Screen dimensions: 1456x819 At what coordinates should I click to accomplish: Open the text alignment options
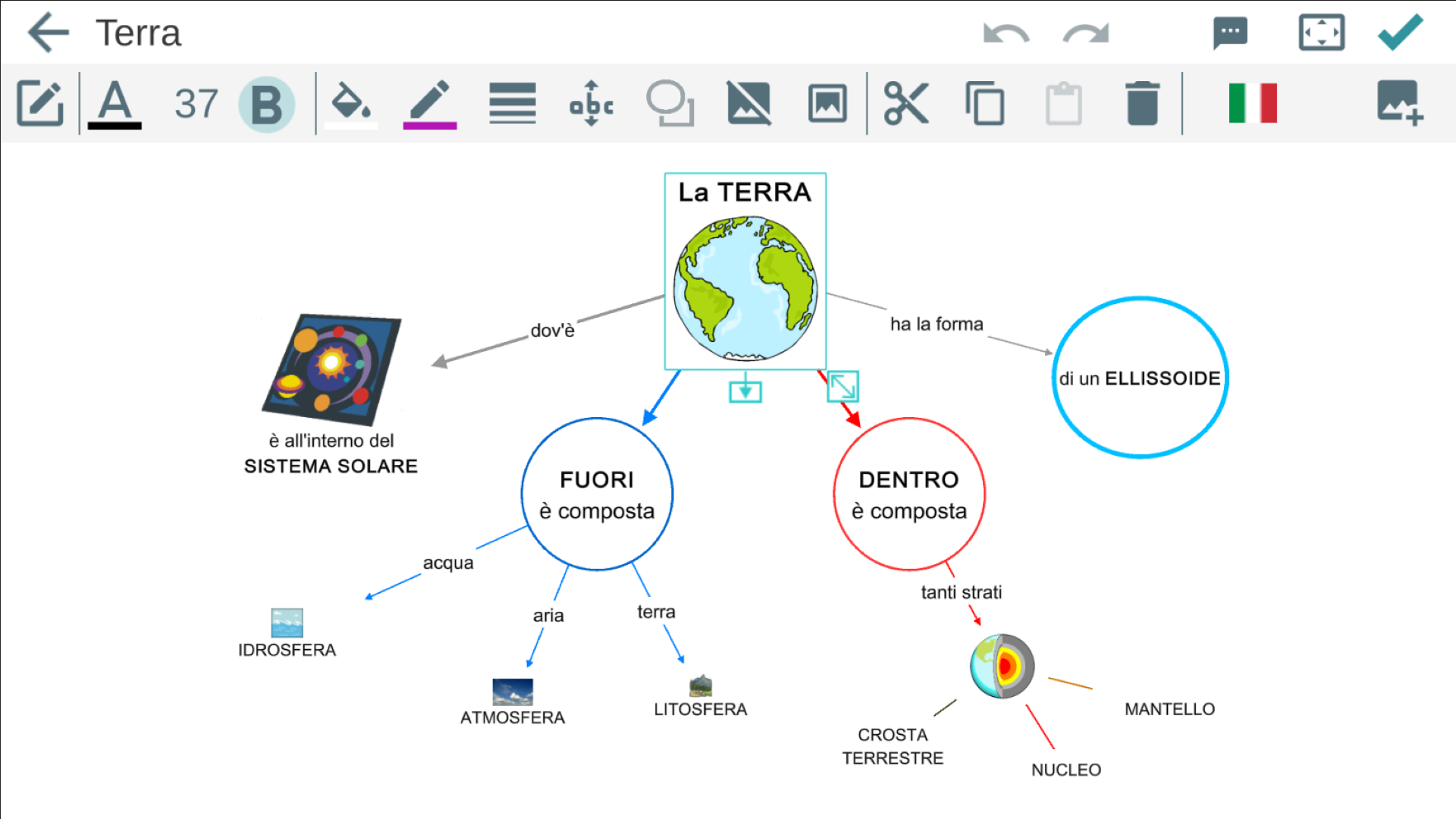513,103
